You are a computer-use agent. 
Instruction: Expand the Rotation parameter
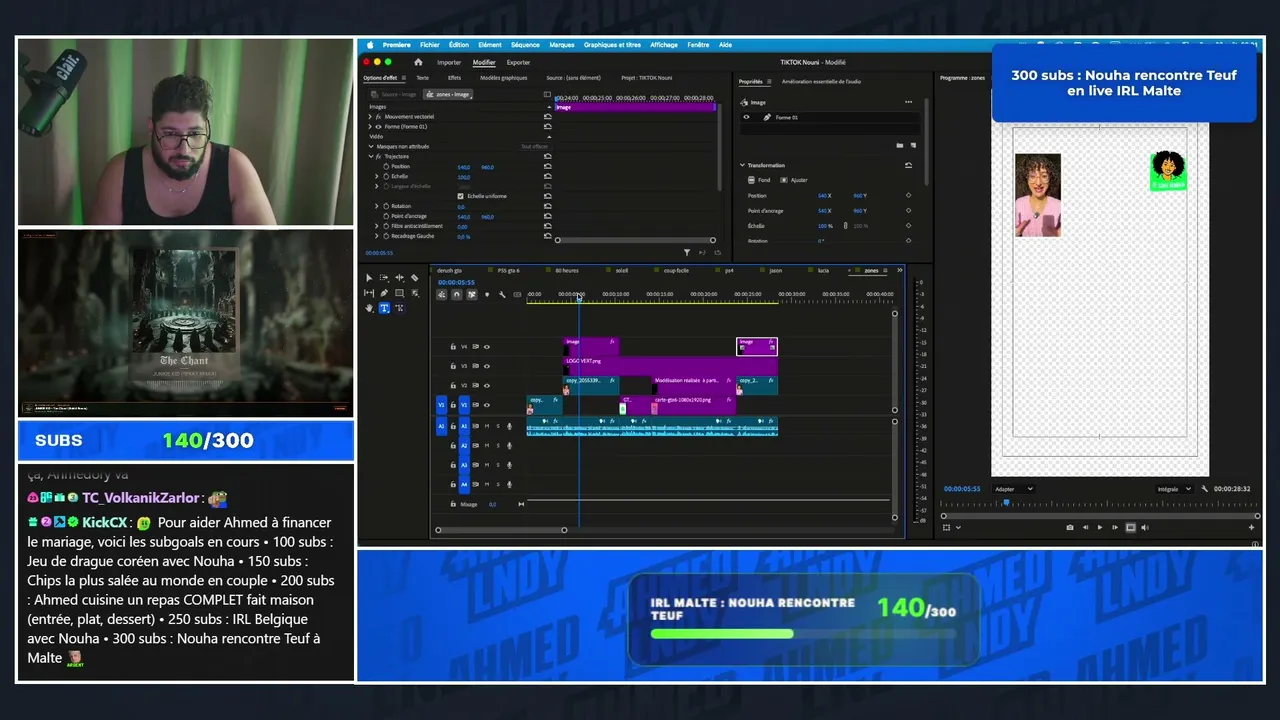pos(377,206)
